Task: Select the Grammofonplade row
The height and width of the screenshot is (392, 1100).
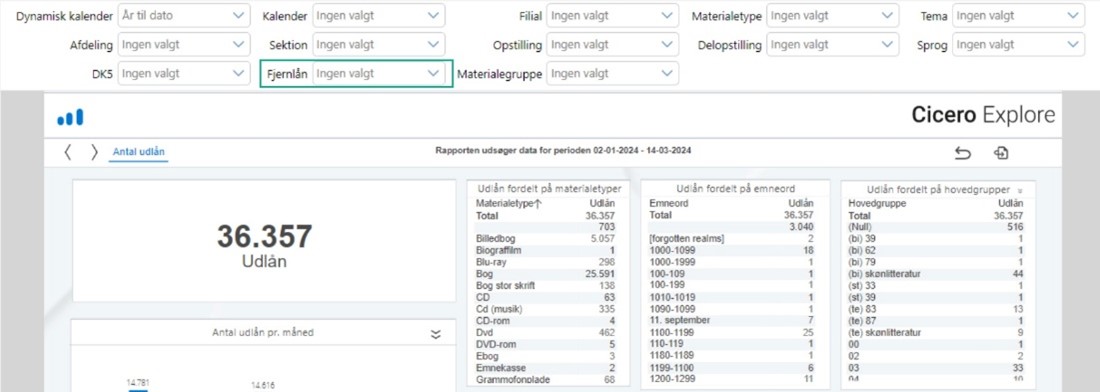Action: click(545, 379)
